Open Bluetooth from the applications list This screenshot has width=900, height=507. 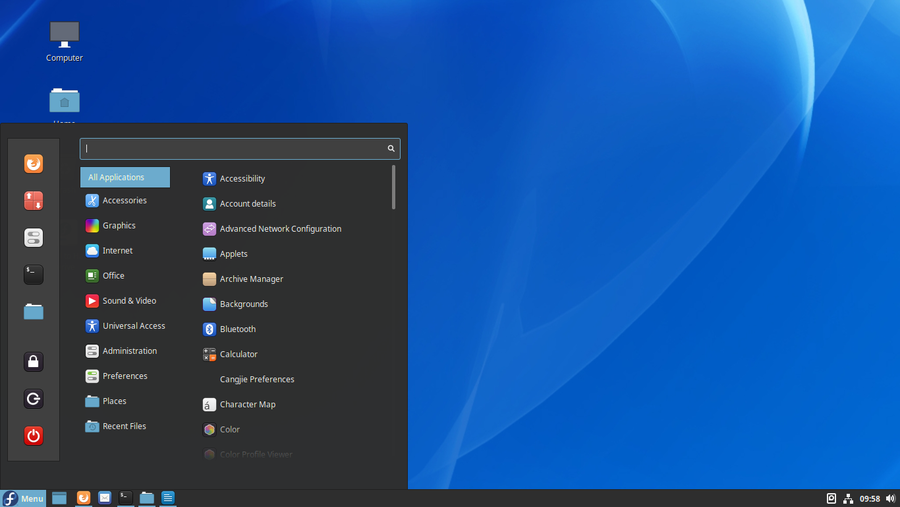point(238,329)
